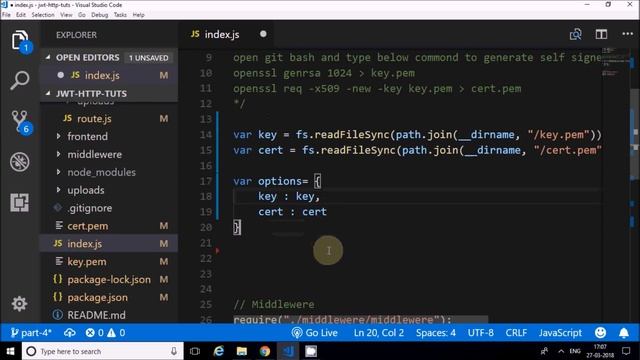Open the File menu
Image resolution: width=640 pixels, height=360 pixels.
point(6,15)
